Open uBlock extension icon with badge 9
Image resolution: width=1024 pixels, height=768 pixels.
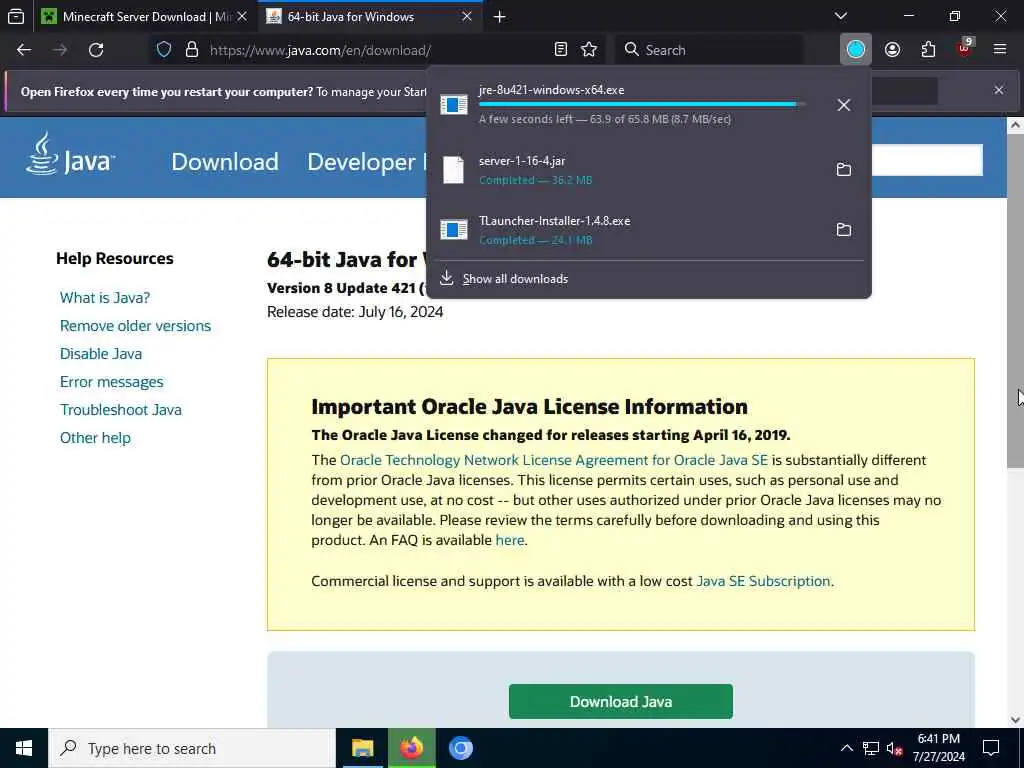tap(965, 48)
